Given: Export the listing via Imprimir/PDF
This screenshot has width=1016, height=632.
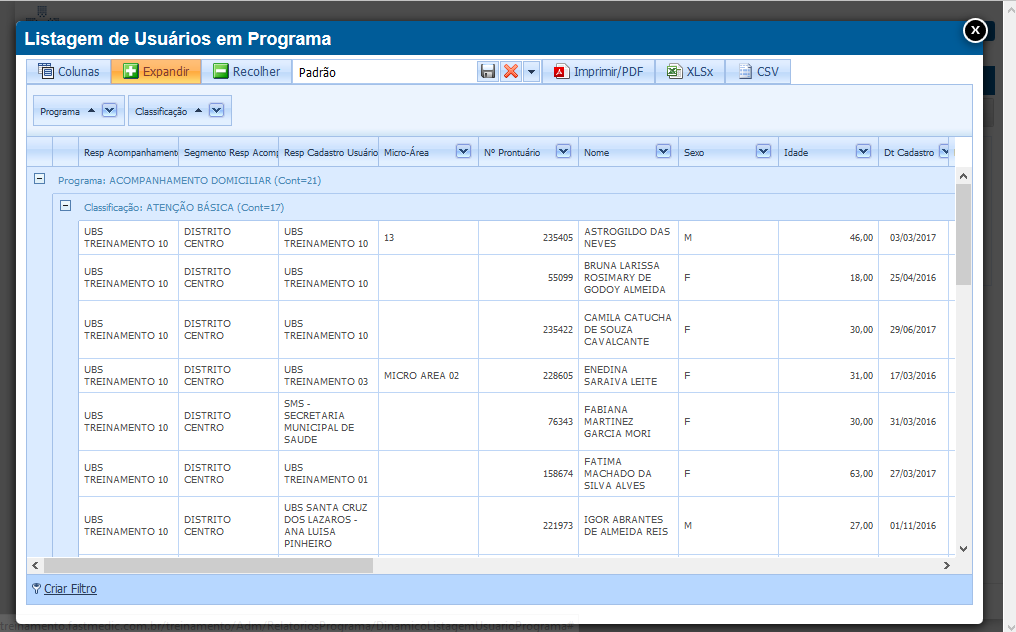Looking at the screenshot, I should (x=598, y=71).
